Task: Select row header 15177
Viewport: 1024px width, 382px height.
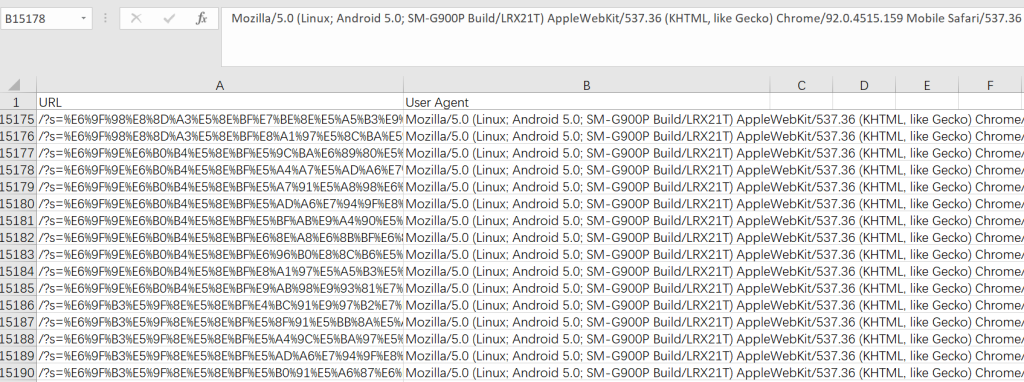Action: pos(18,153)
